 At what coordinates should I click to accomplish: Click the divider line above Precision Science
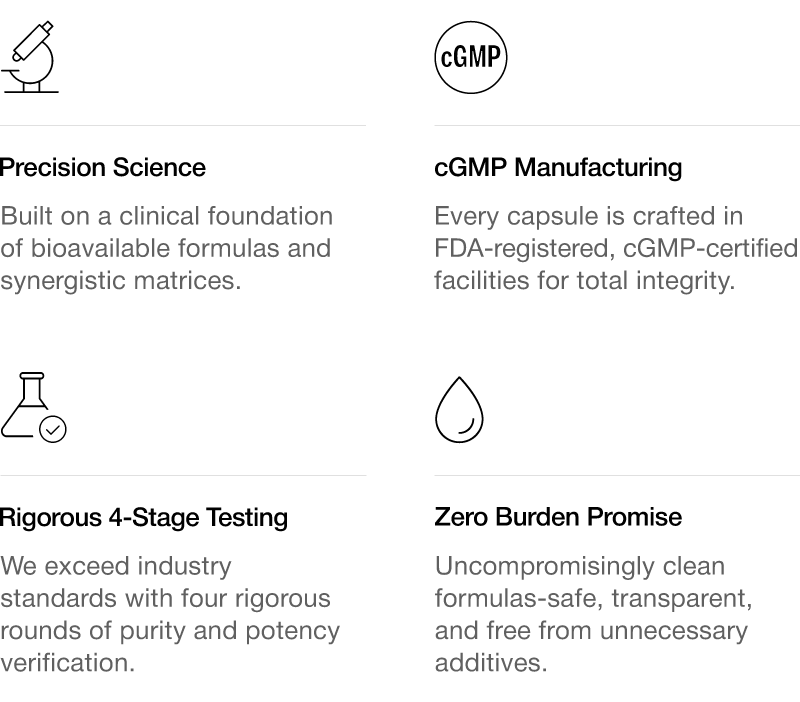[x=183, y=125]
